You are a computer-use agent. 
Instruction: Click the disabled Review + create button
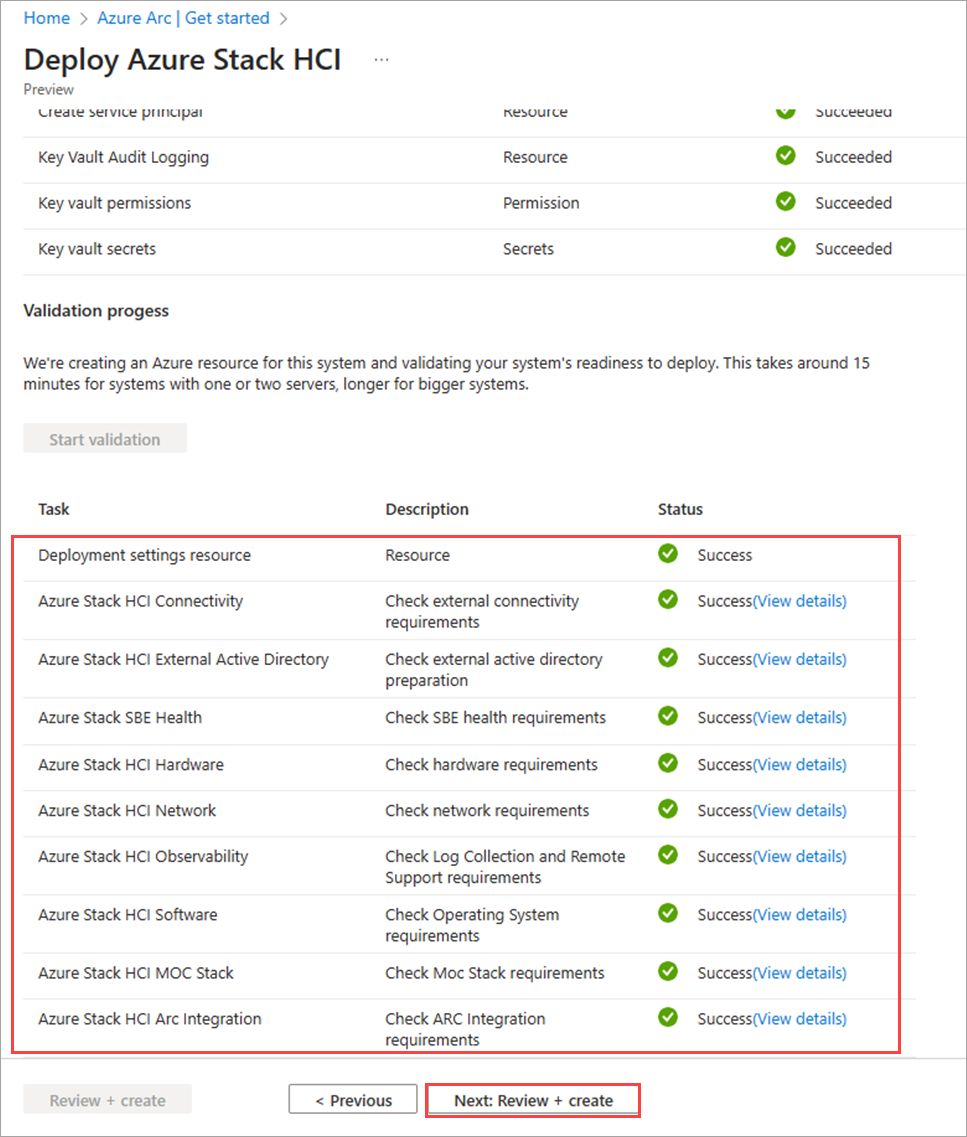tap(107, 1099)
